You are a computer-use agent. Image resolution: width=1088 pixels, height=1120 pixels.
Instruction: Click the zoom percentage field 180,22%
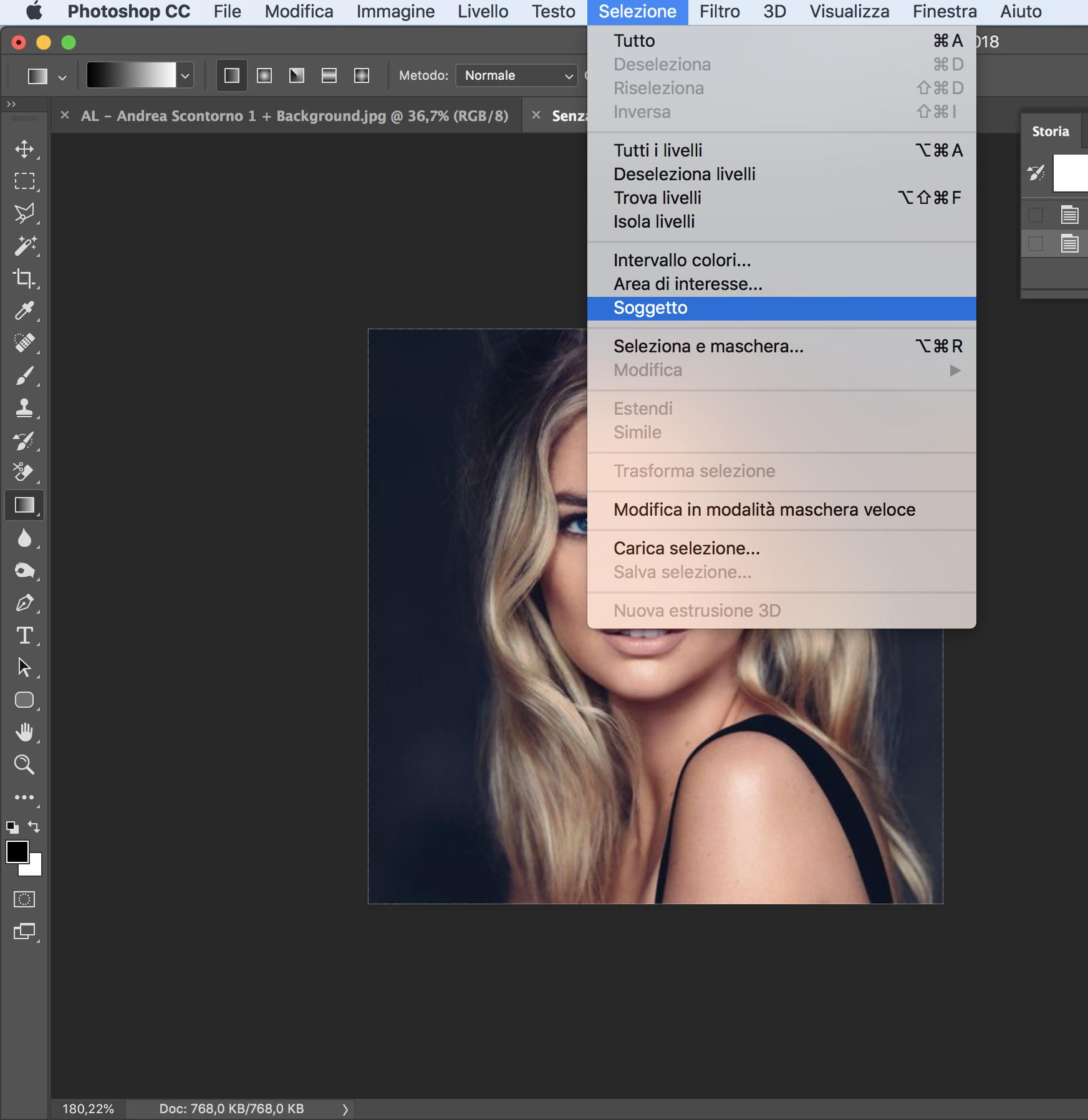[x=88, y=1109]
